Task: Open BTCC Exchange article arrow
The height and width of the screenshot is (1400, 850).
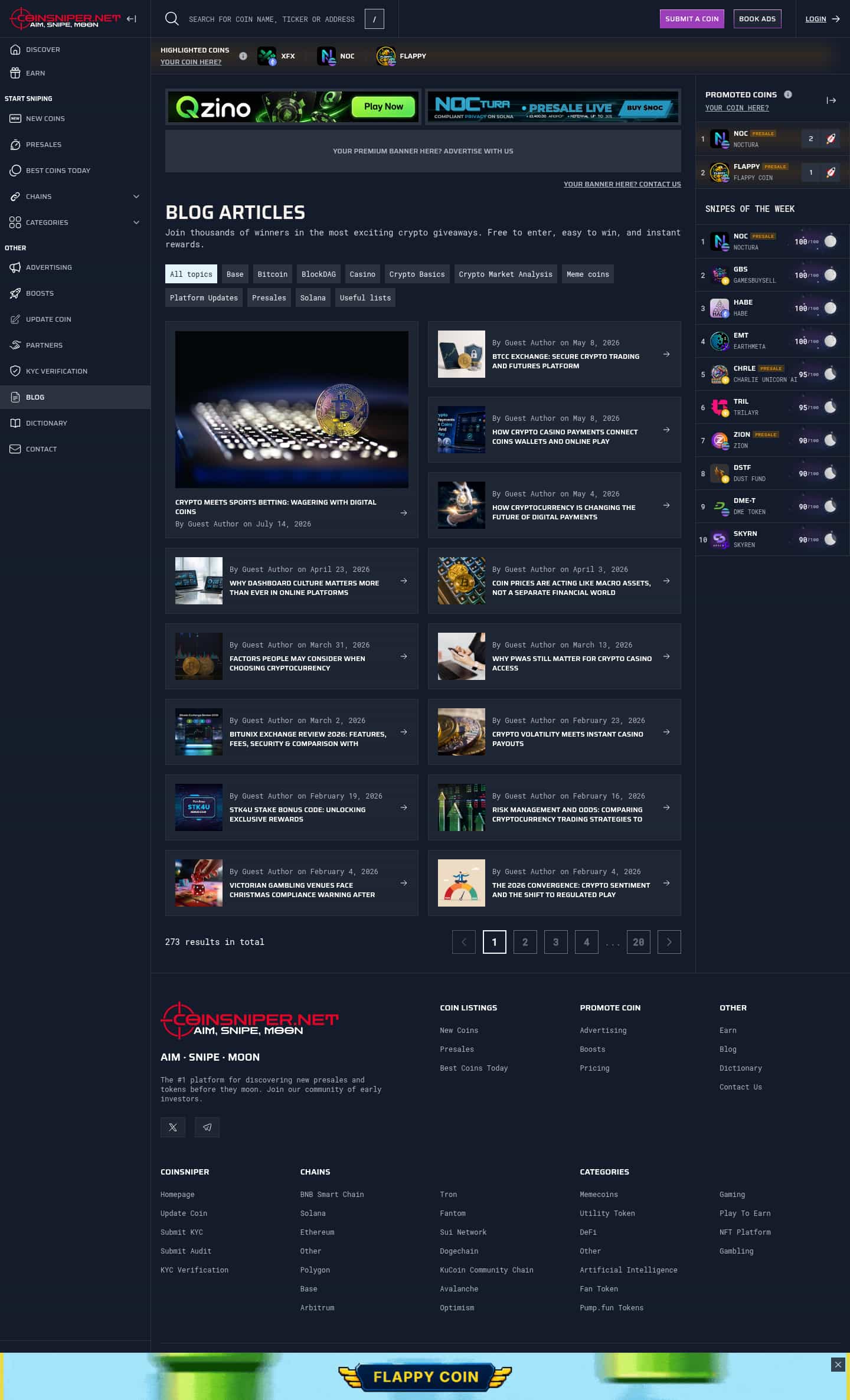Action: click(x=666, y=354)
